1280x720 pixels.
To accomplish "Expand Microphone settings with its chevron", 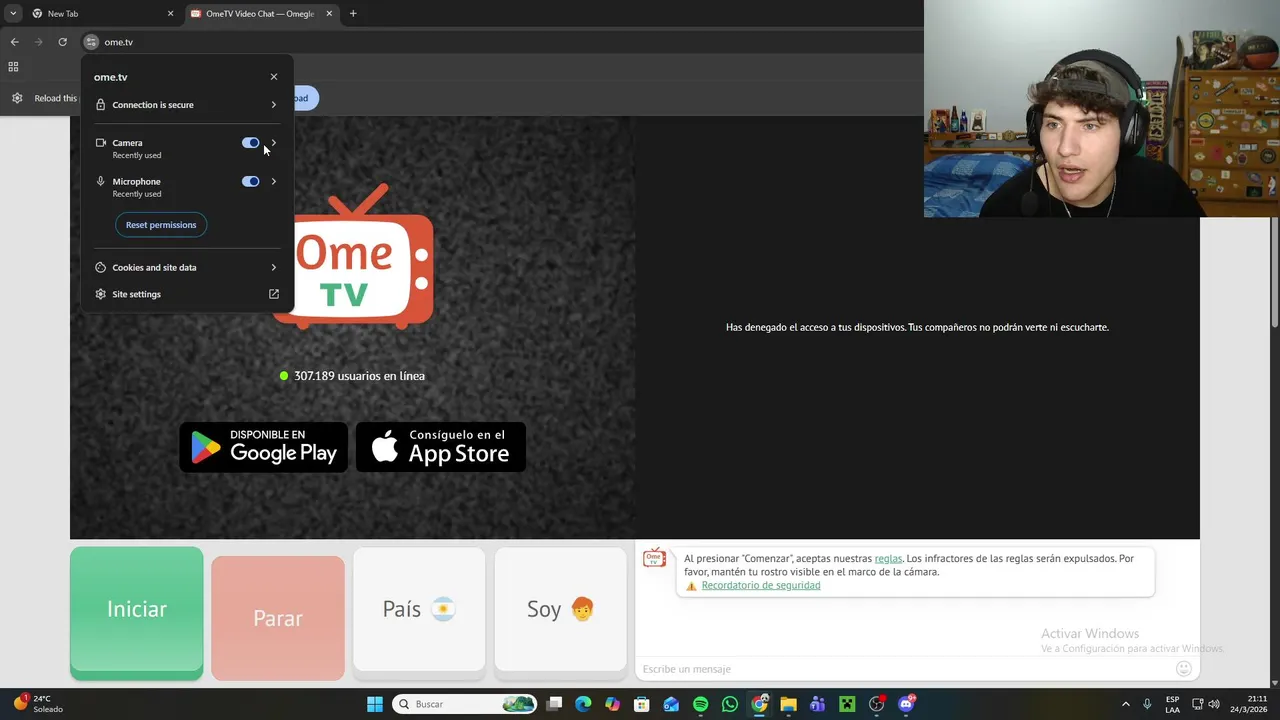I will (274, 182).
